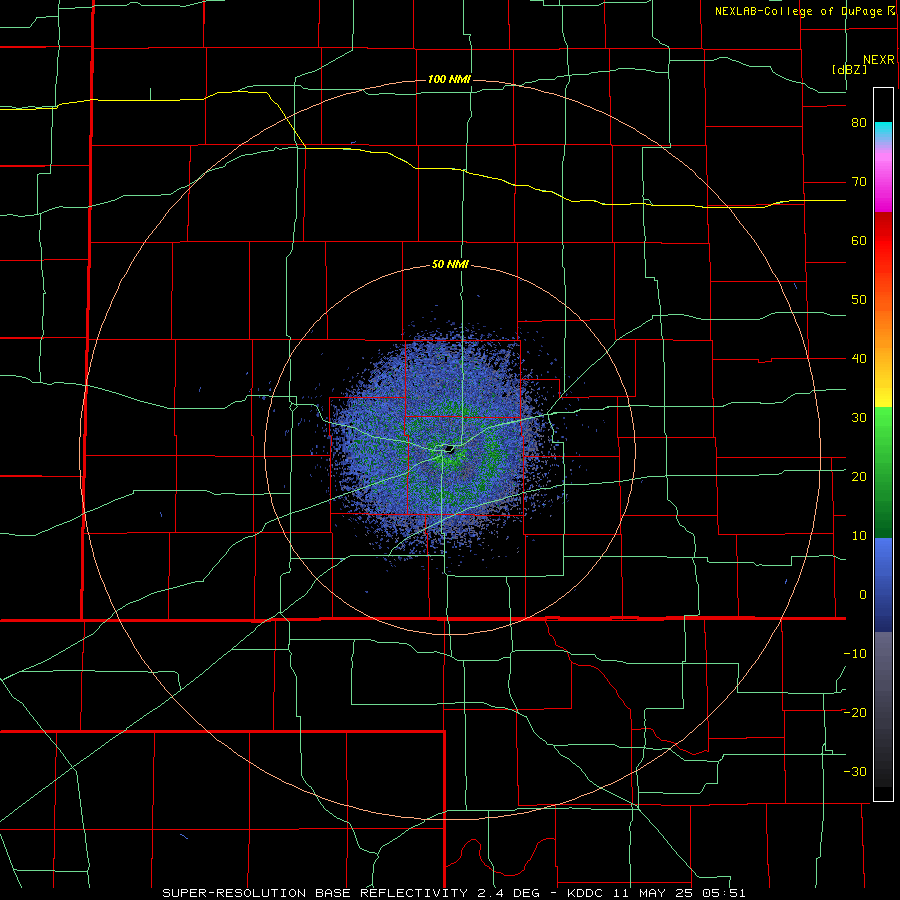Click the NEXR label above the color scale

click(878, 60)
